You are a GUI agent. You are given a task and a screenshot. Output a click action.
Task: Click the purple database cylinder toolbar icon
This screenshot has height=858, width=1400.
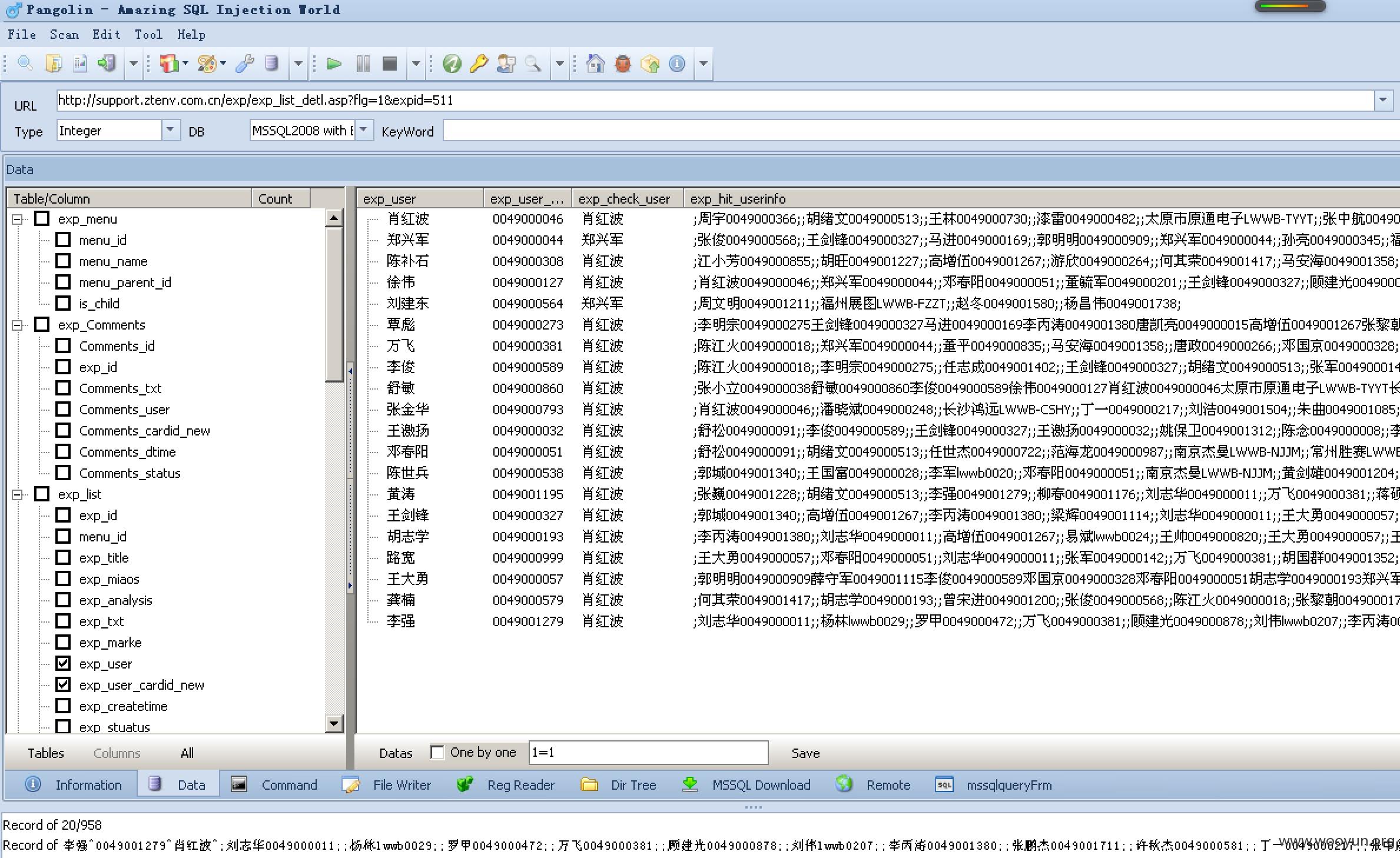coord(271,63)
